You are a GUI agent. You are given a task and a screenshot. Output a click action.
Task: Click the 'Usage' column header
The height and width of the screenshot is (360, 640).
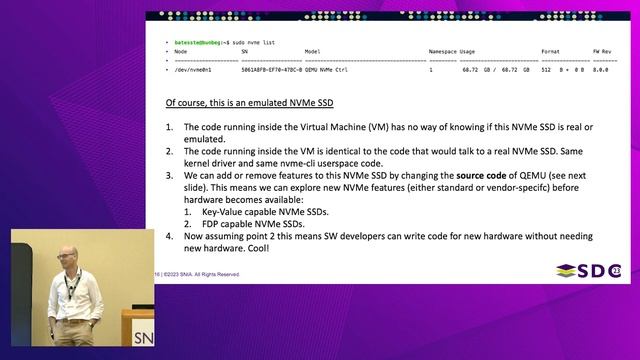click(467, 52)
